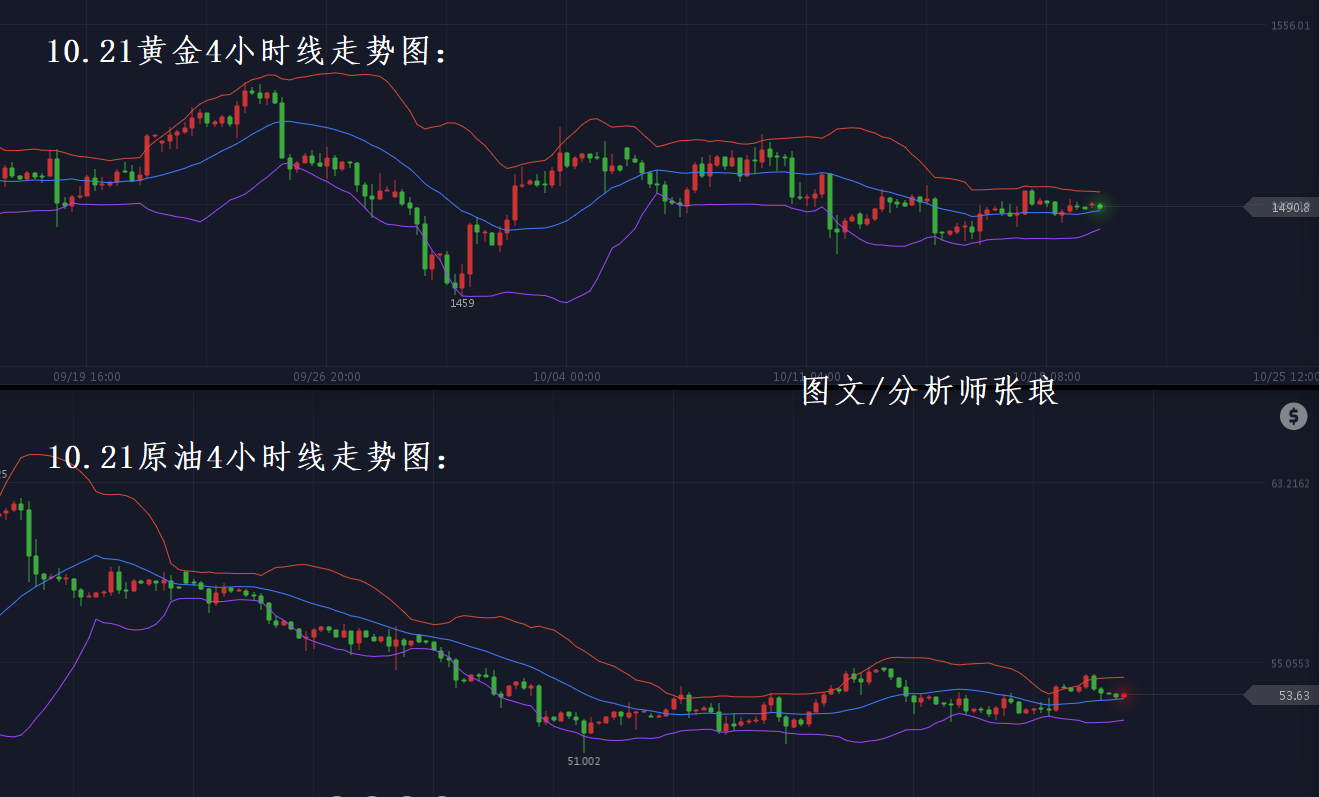Click the tall green candle at oil chart's left edge

[x=28, y=532]
